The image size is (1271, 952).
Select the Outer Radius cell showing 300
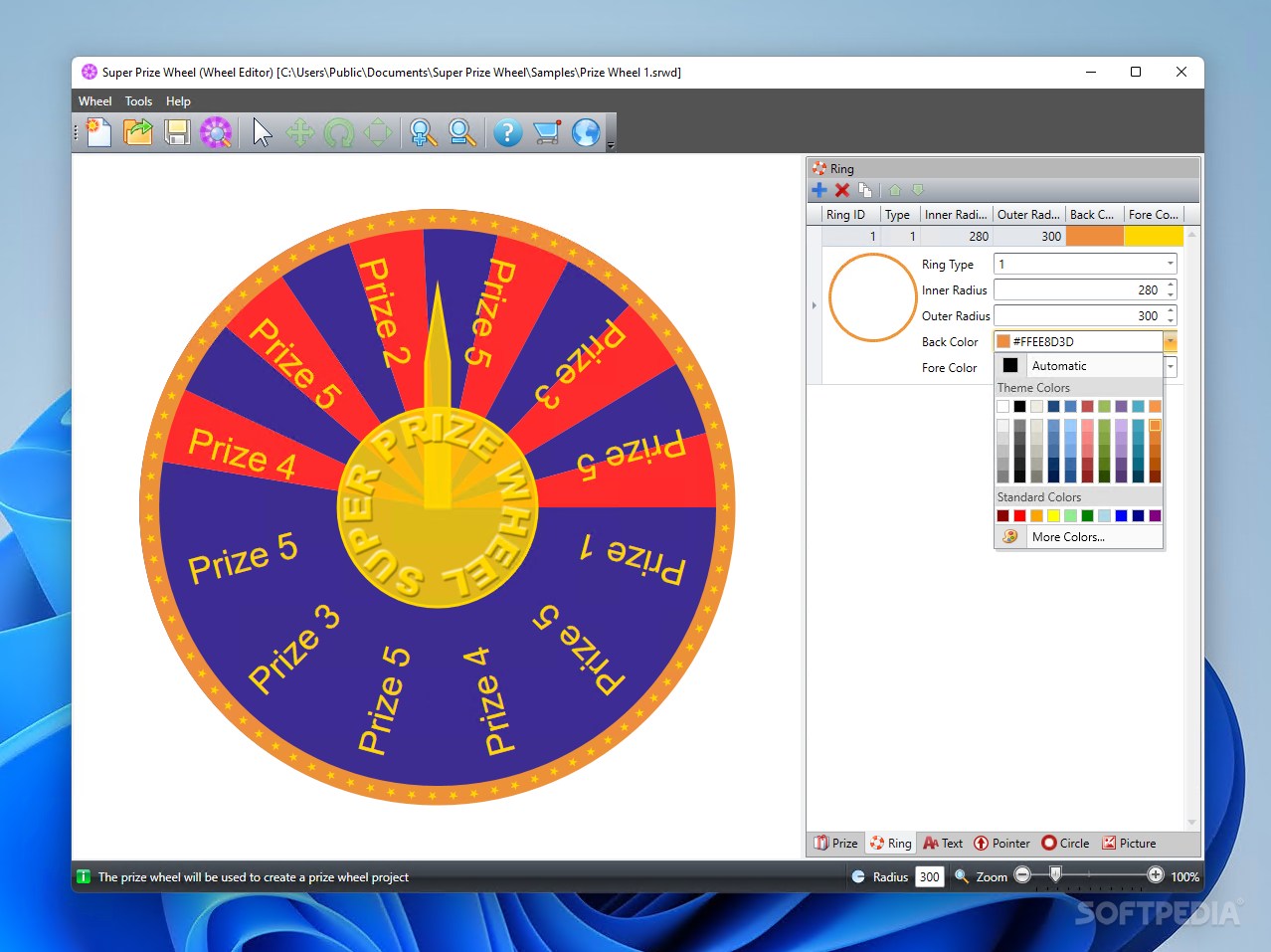click(1029, 237)
